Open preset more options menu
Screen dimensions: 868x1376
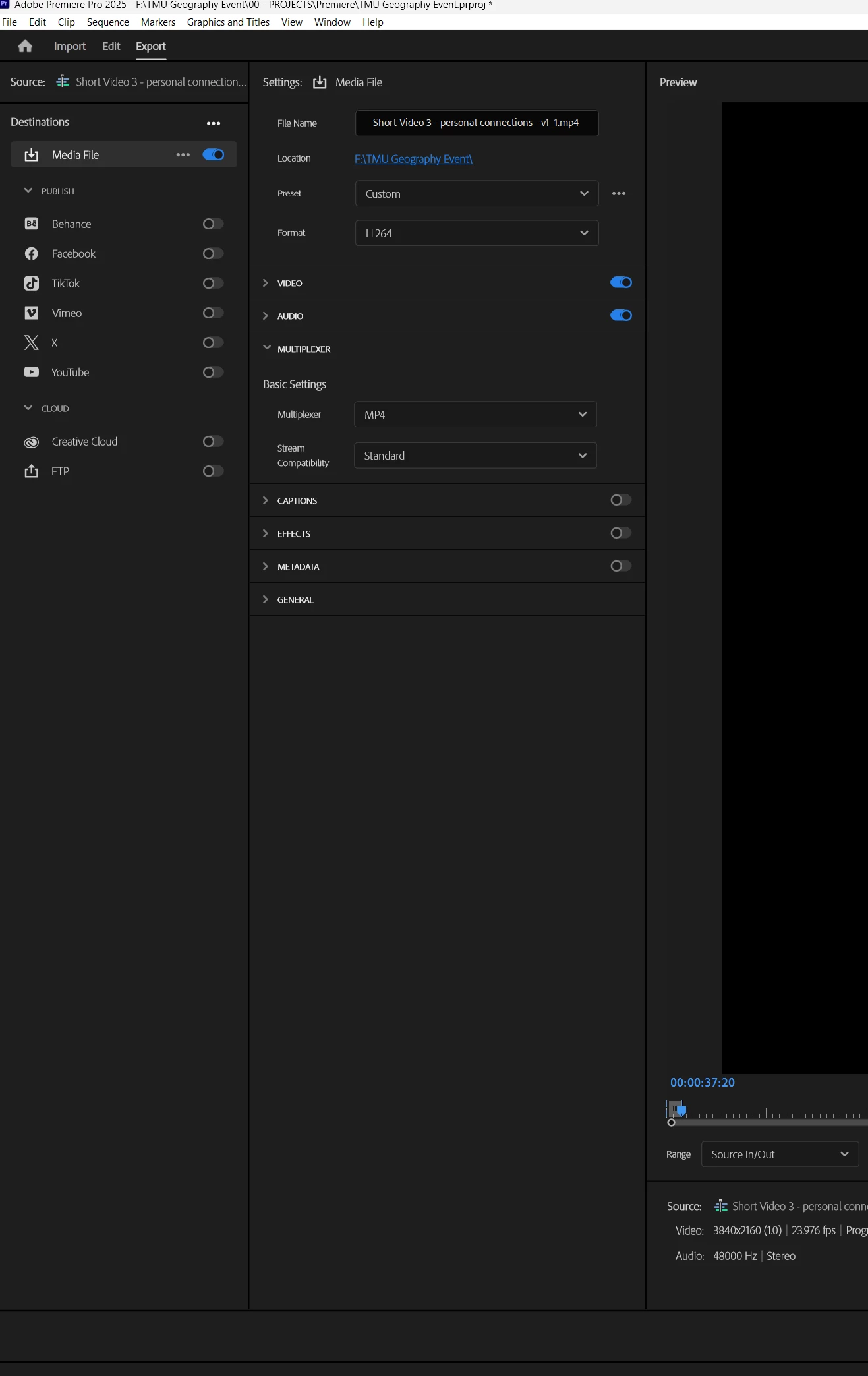point(619,193)
